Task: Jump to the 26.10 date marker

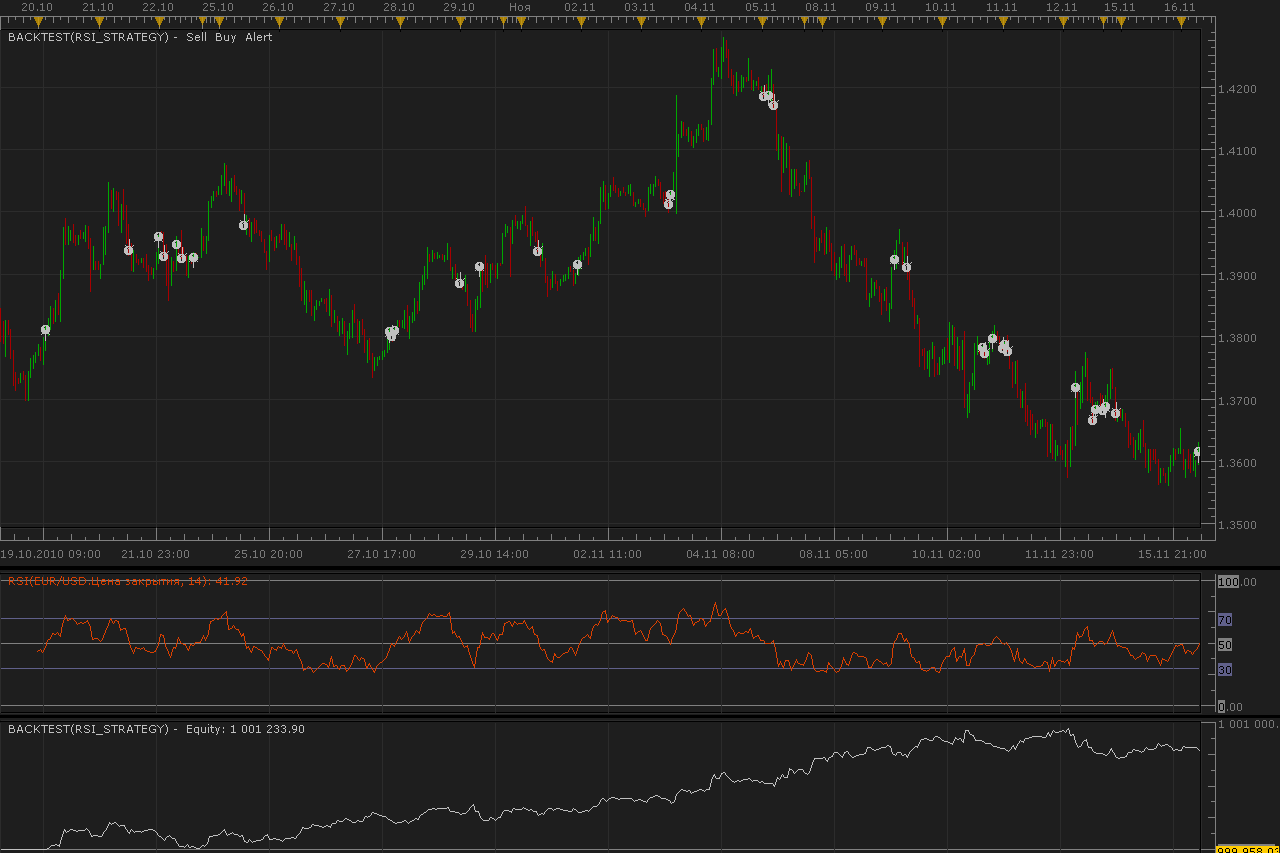Action: click(278, 7)
